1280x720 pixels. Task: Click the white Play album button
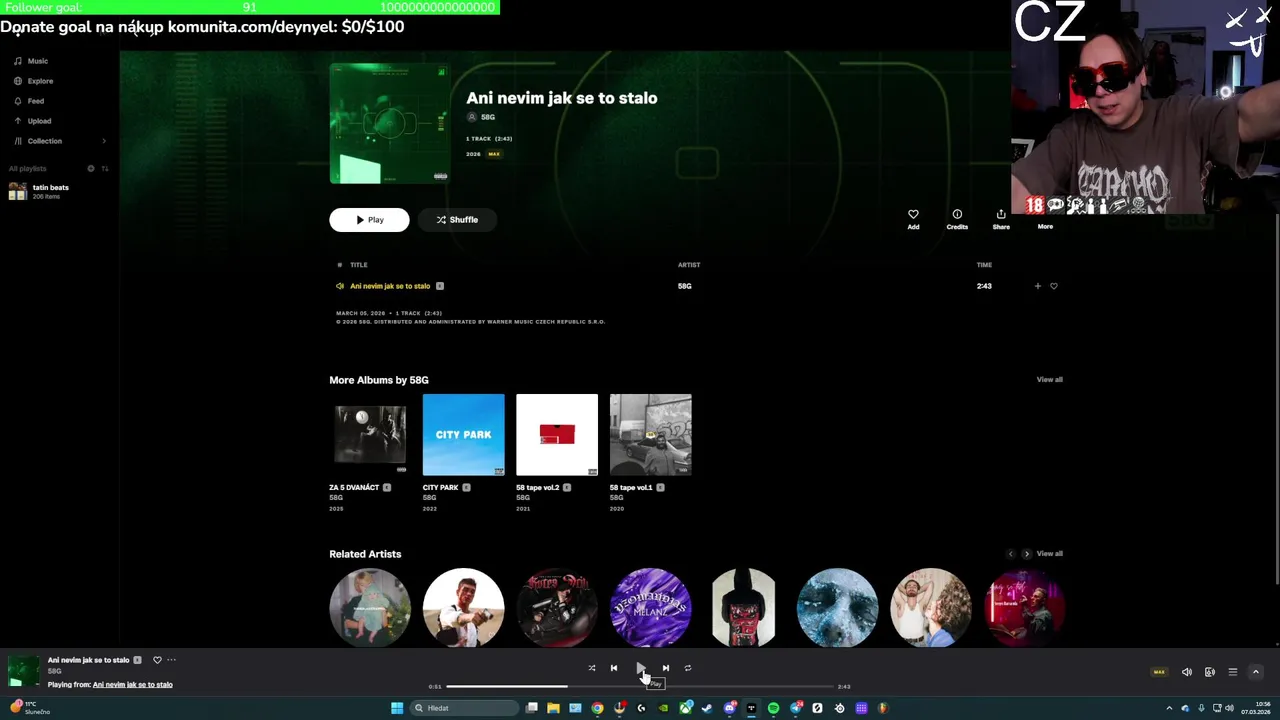point(369,220)
